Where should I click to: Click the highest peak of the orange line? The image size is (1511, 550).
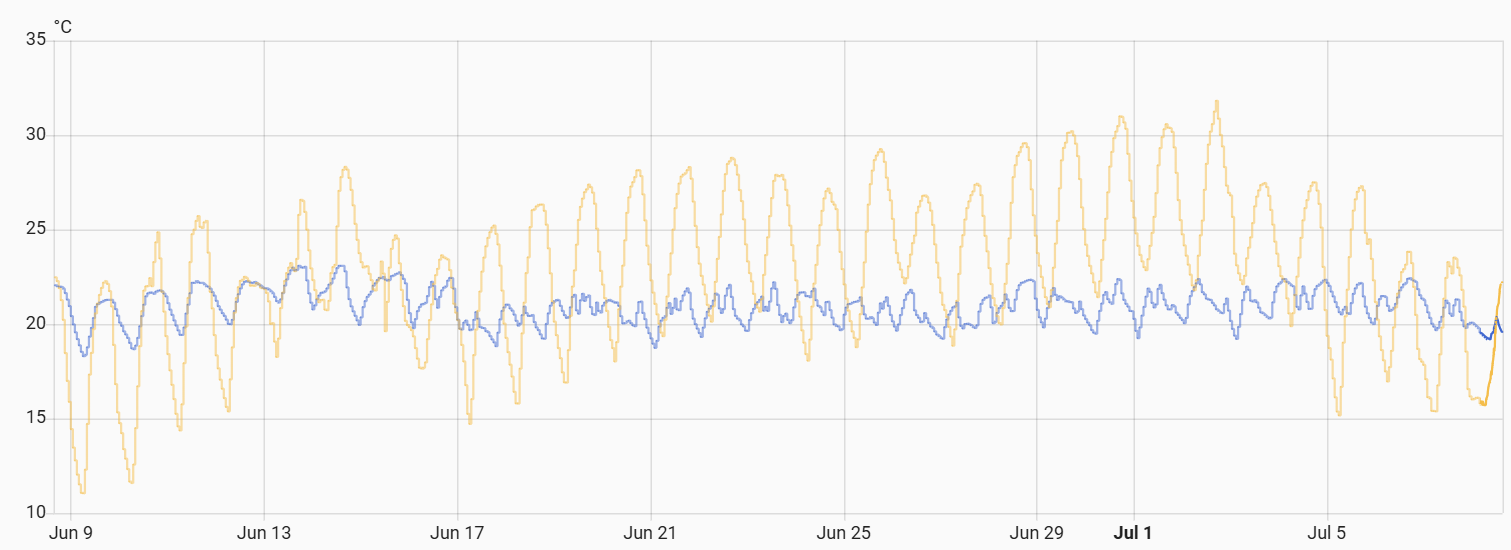pyautogui.click(x=1217, y=101)
